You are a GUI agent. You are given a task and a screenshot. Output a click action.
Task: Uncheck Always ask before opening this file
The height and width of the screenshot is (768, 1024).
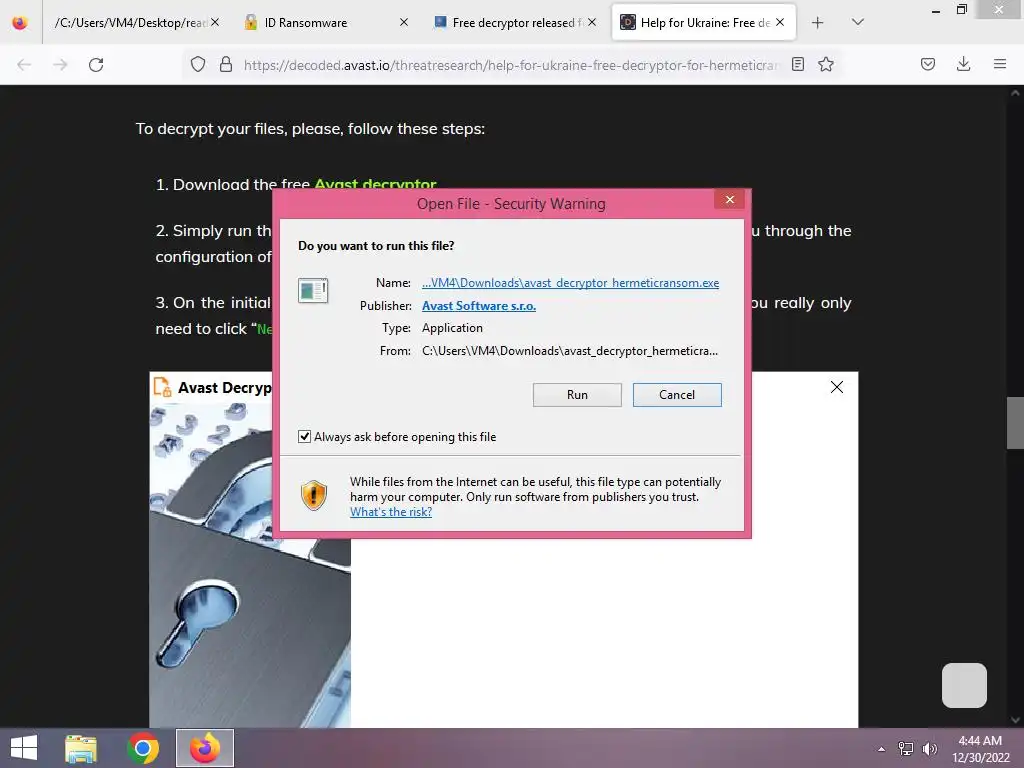(304, 436)
